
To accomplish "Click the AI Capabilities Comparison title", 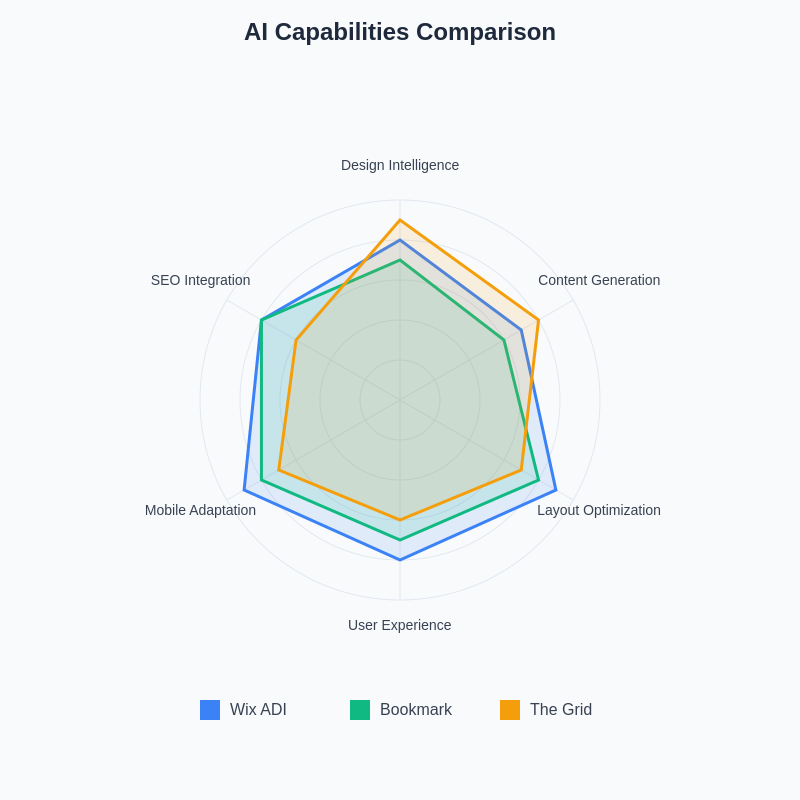I will point(400,32).
